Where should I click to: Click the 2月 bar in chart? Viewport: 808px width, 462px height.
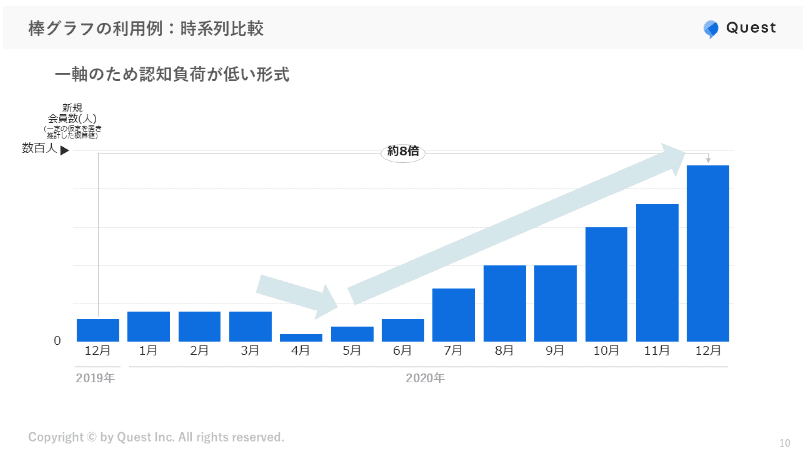[199, 327]
